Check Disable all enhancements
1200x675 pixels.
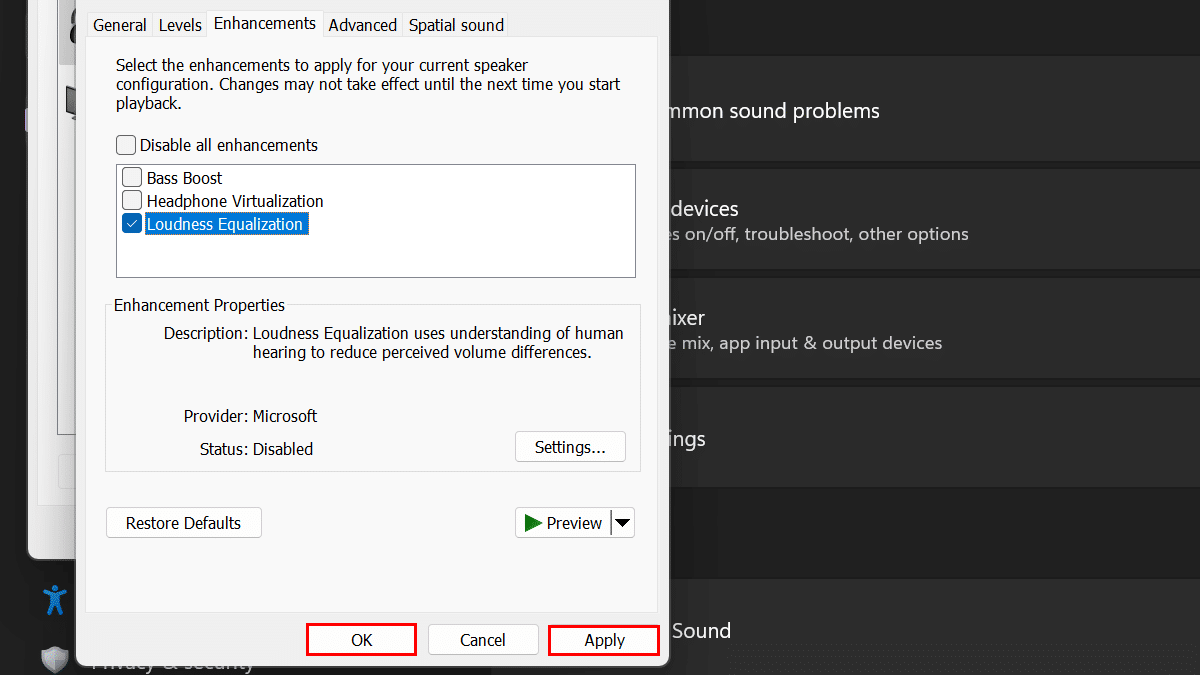pos(126,145)
